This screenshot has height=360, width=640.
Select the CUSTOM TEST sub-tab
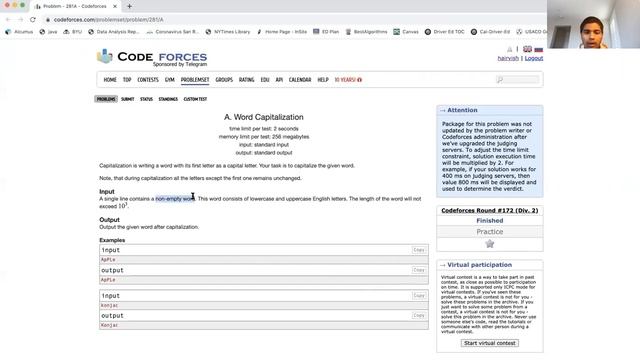(195, 99)
